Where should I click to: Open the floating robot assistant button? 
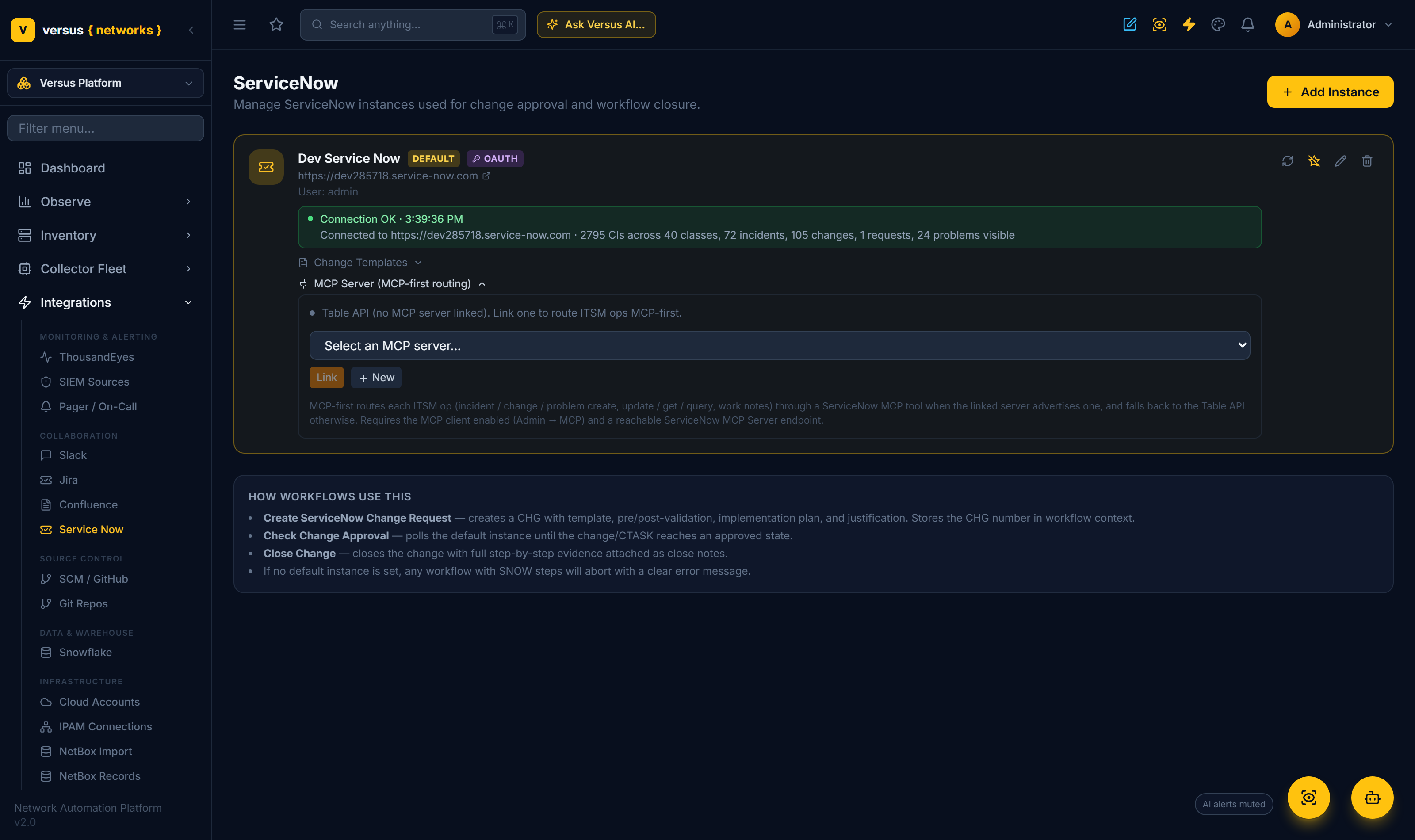[x=1372, y=798]
